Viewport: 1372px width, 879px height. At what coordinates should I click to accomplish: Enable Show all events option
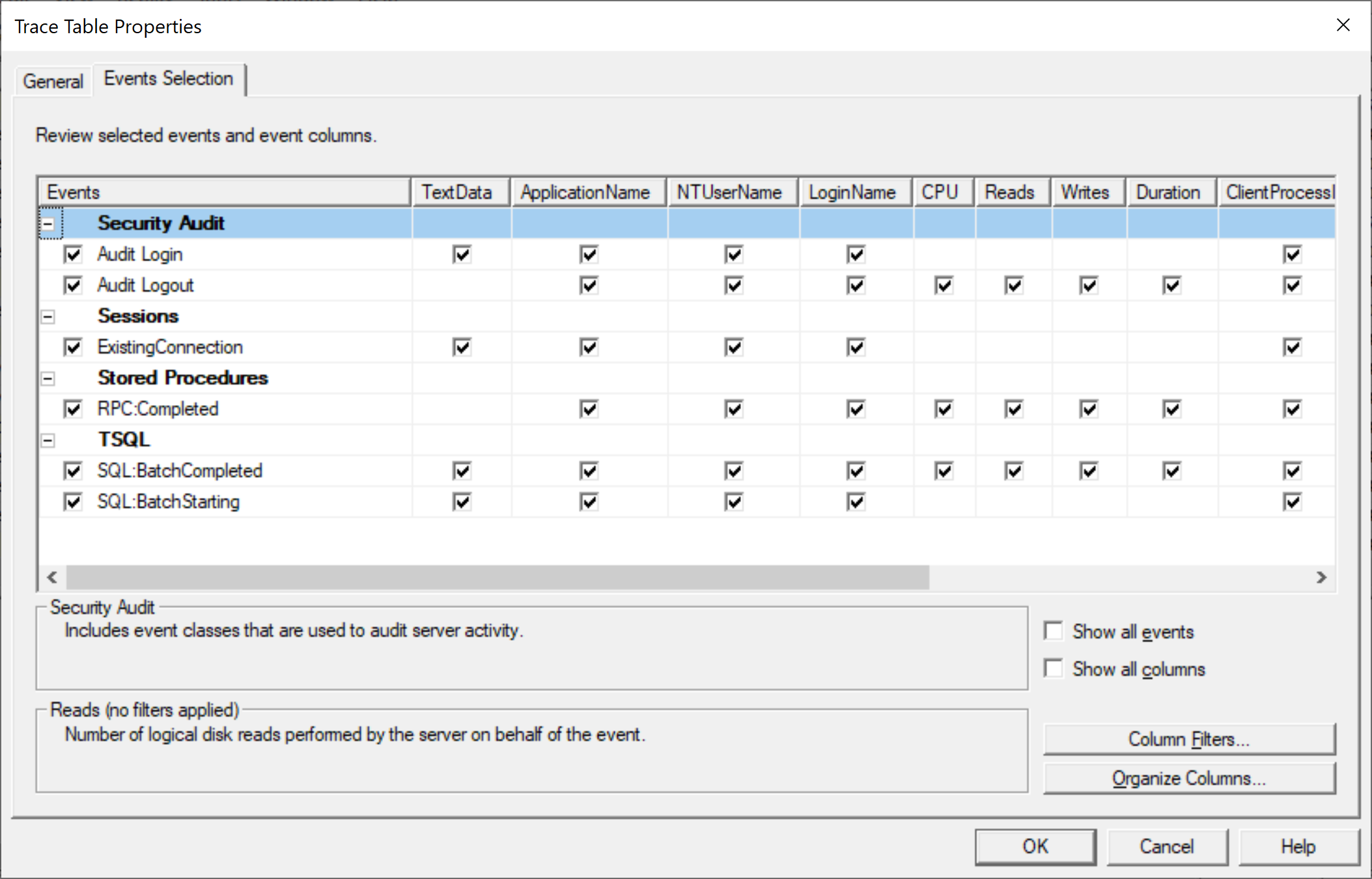pos(1053,631)
